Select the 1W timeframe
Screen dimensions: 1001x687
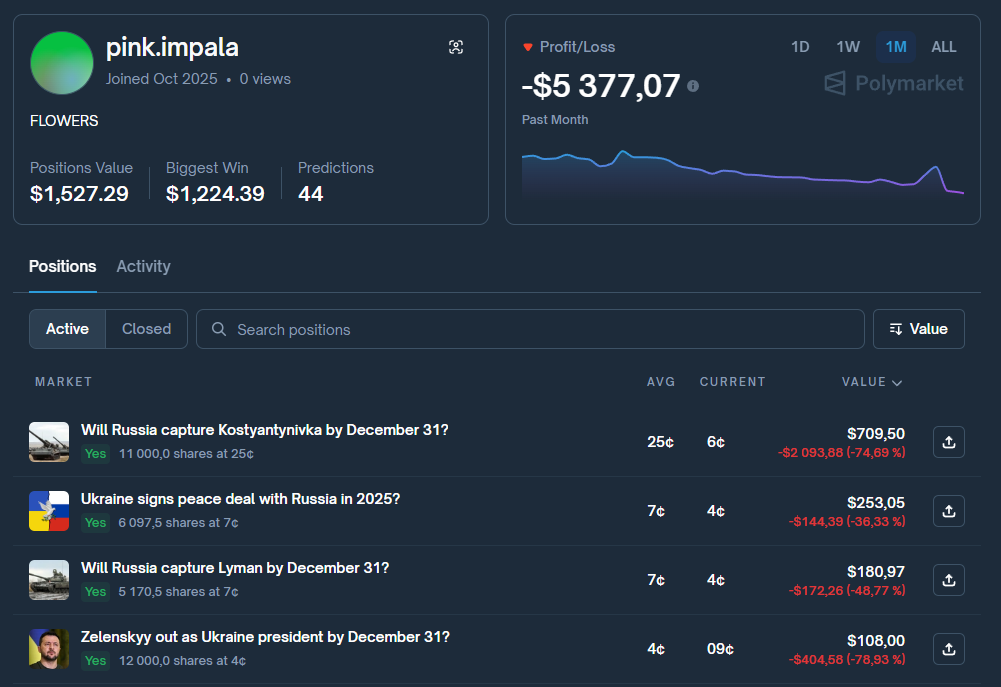click(848, 47)
